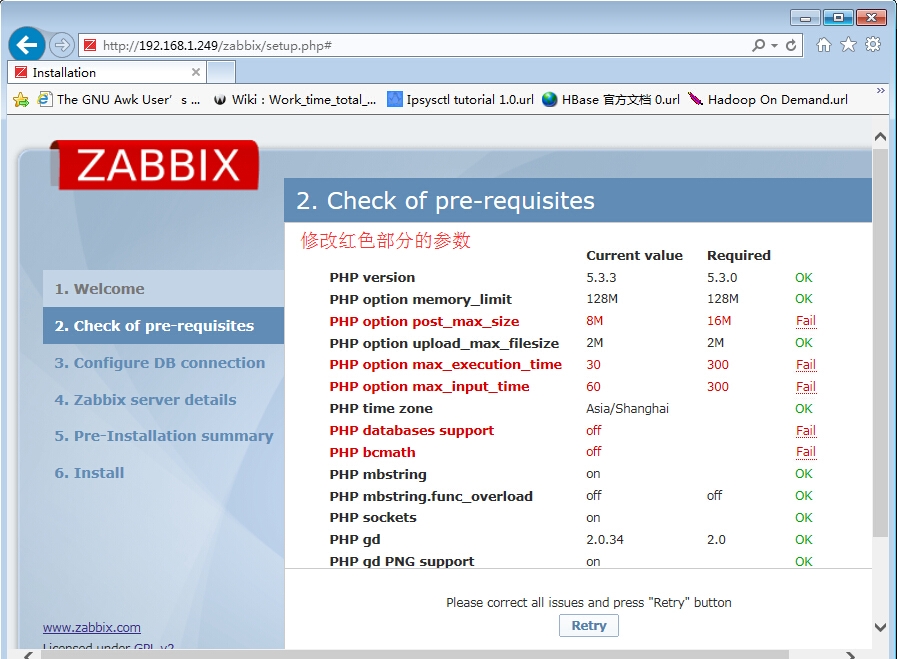Viewport: 898px width, 659px height.
Task: Click the browser Back arrow button
Action: [26, 44]
